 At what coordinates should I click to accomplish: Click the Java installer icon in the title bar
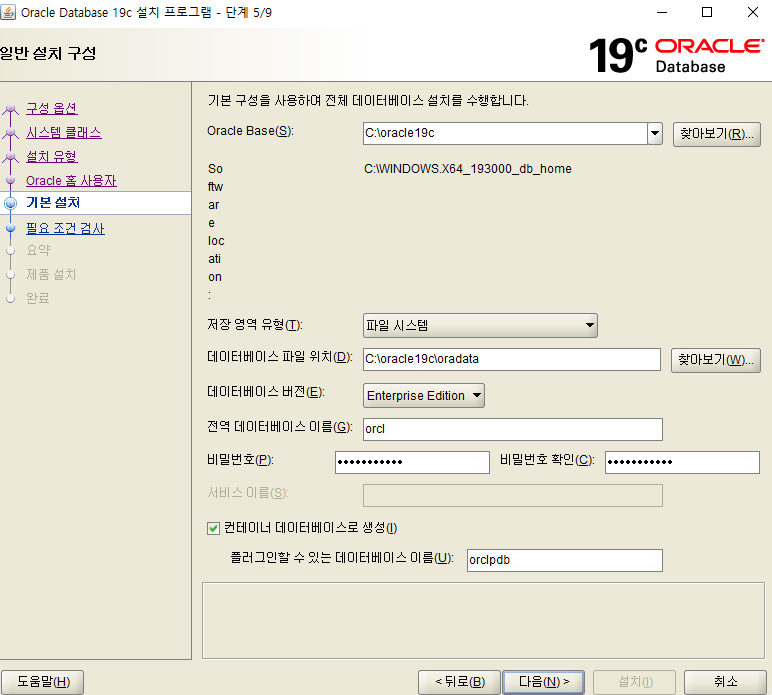tap(8, 12)
